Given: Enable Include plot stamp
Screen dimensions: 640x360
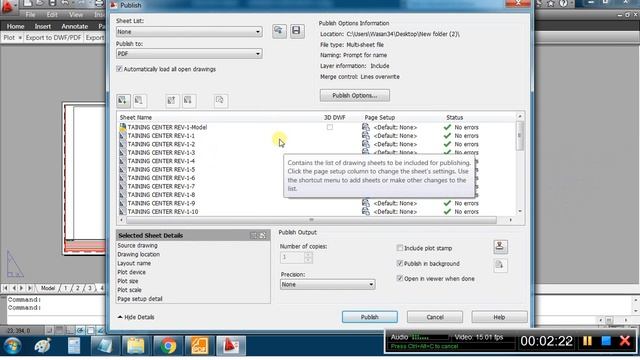Looking at the screenshot, I should (x=400, y=248).
